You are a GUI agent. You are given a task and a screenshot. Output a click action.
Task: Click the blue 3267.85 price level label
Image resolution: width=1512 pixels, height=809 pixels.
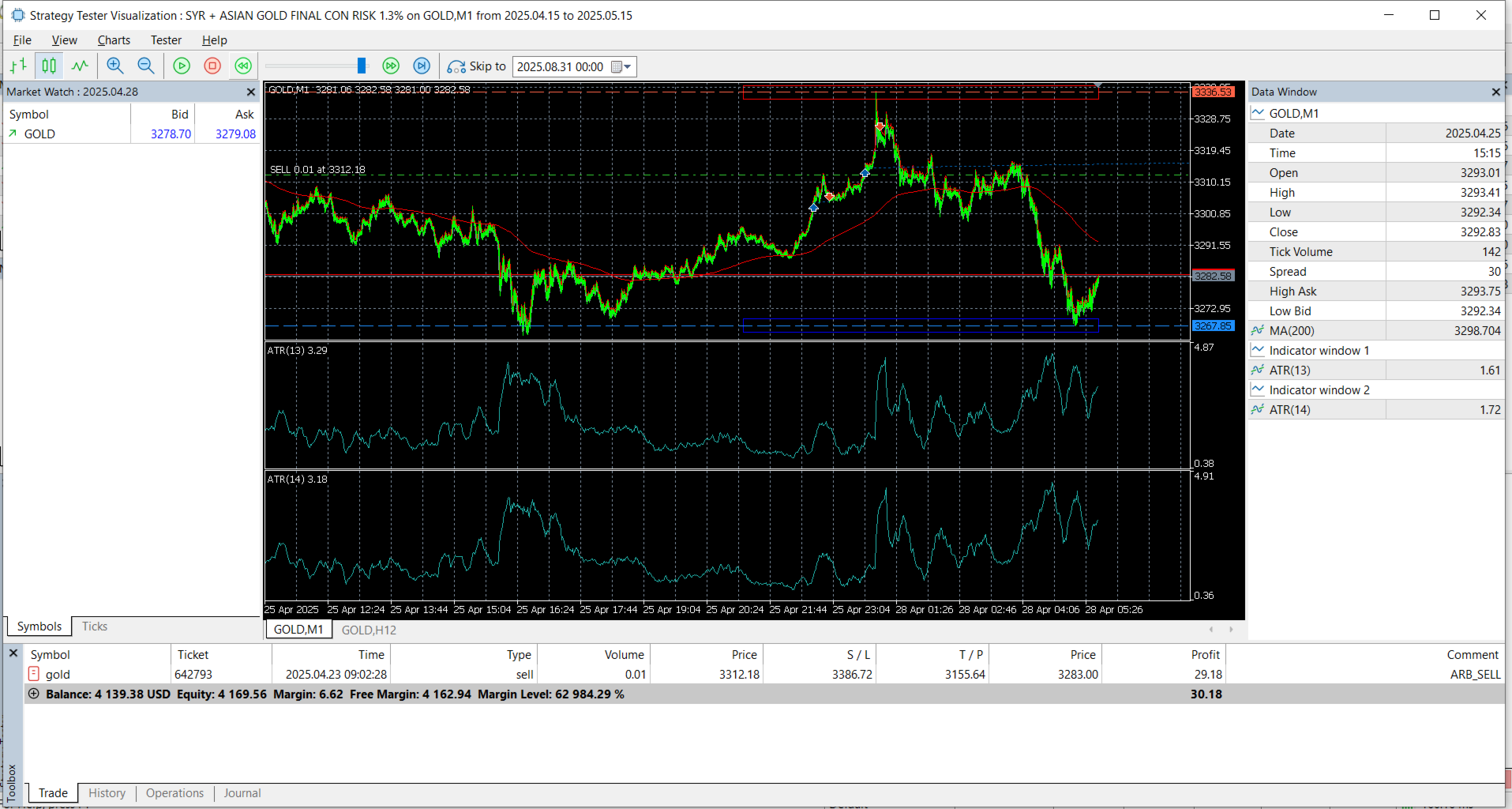click(1213, 325)
